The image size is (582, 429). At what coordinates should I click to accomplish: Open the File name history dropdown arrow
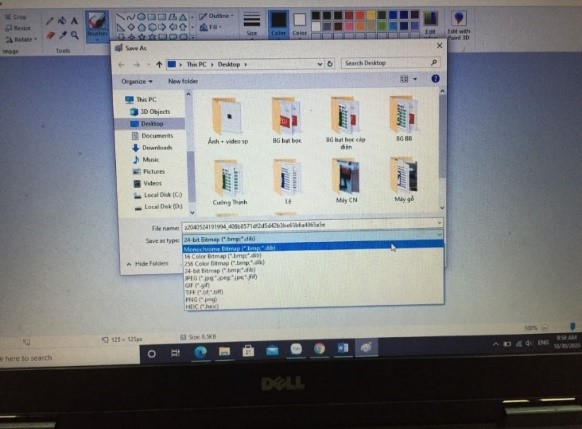click(x=439, y=223)
